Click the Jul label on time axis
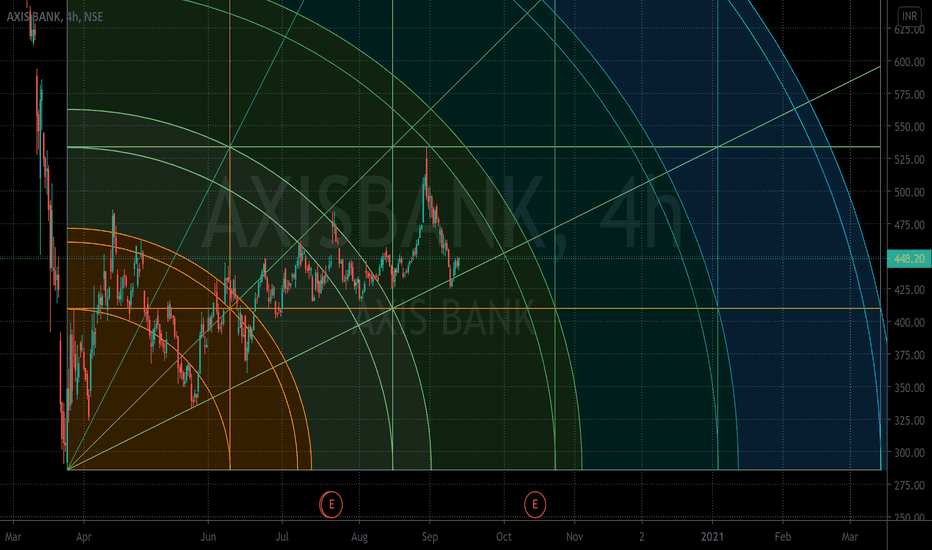 coord(282,537)
